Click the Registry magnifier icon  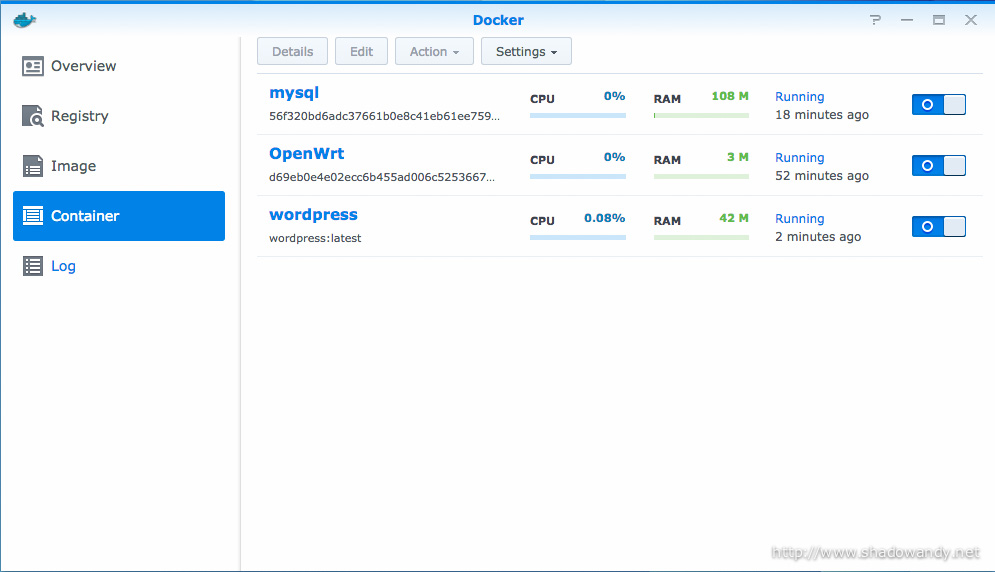[x=32, y=116]
